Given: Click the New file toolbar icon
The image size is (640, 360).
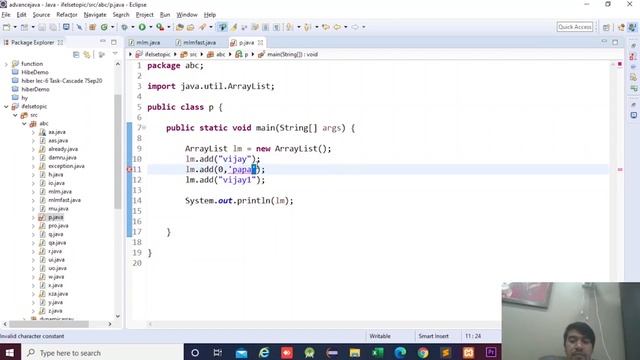Looking at the screenshot, I should point(7,27).
